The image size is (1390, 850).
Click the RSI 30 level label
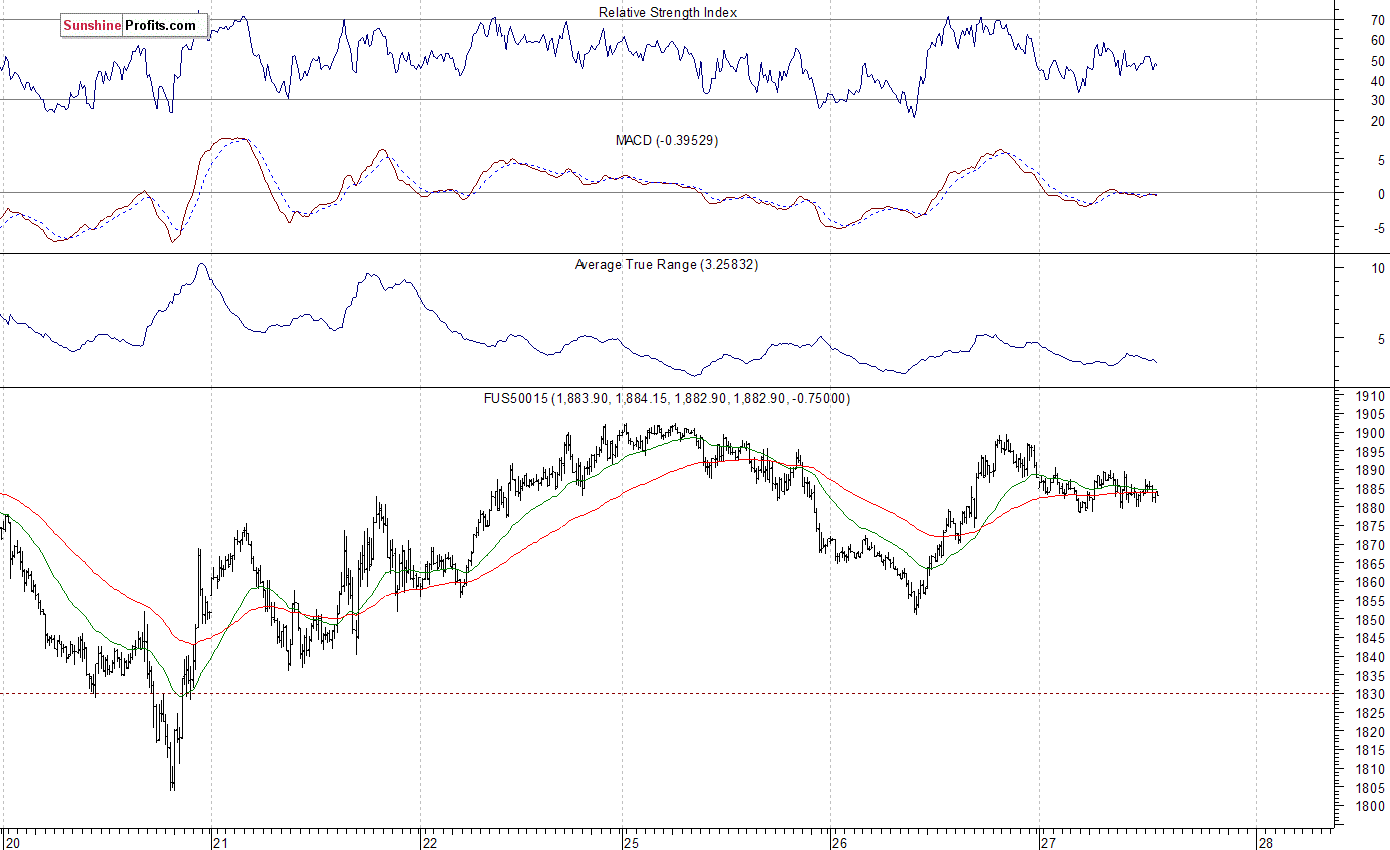[x=1377, y=100]
